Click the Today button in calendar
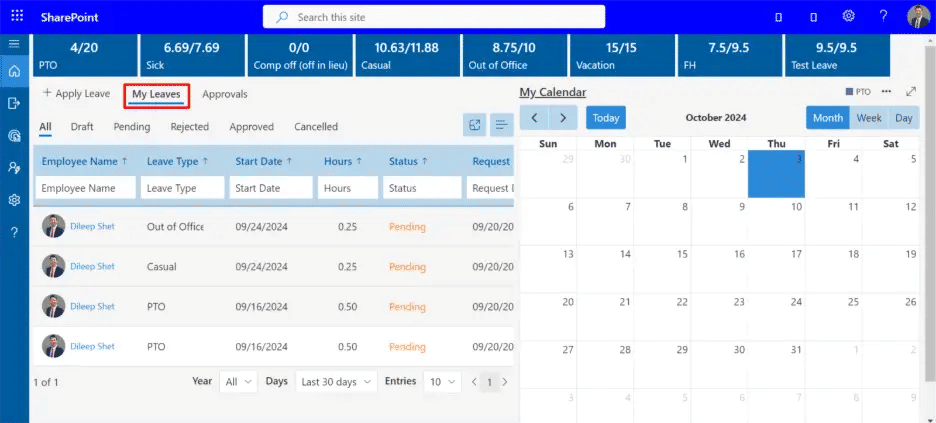The height and width of the screenshot is (423, 936). point(605,118)
